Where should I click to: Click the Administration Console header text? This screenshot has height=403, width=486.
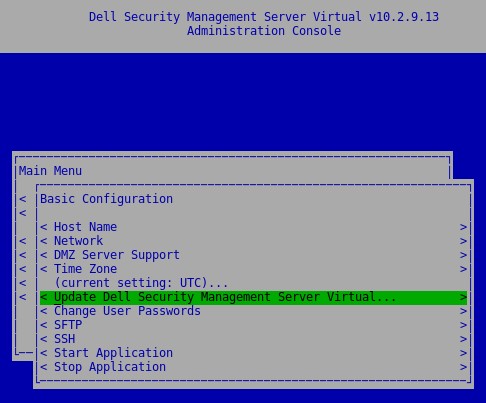point(264,31)
